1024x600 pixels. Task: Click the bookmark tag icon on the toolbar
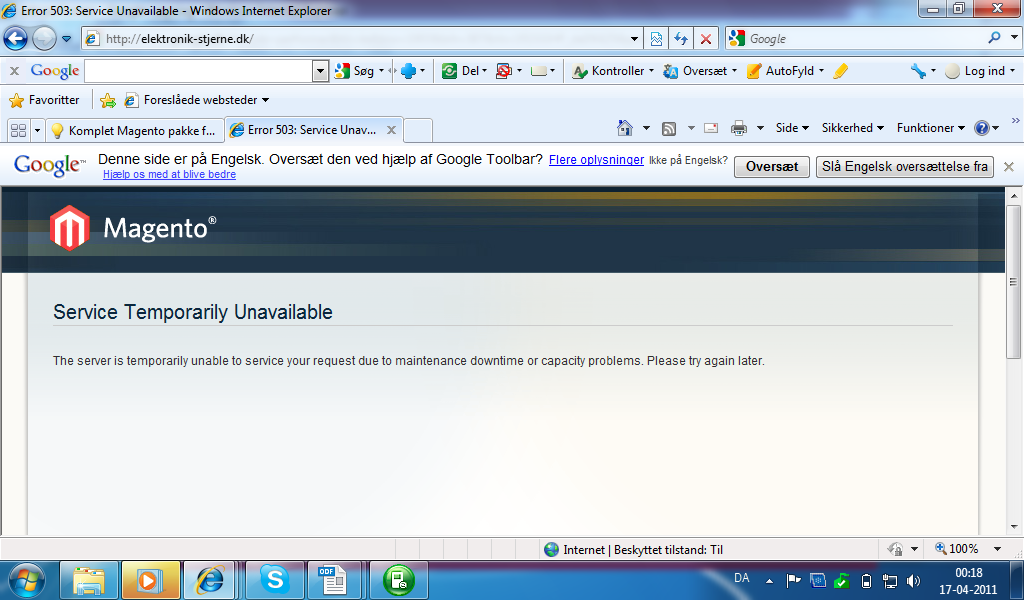tap(539, 71)
